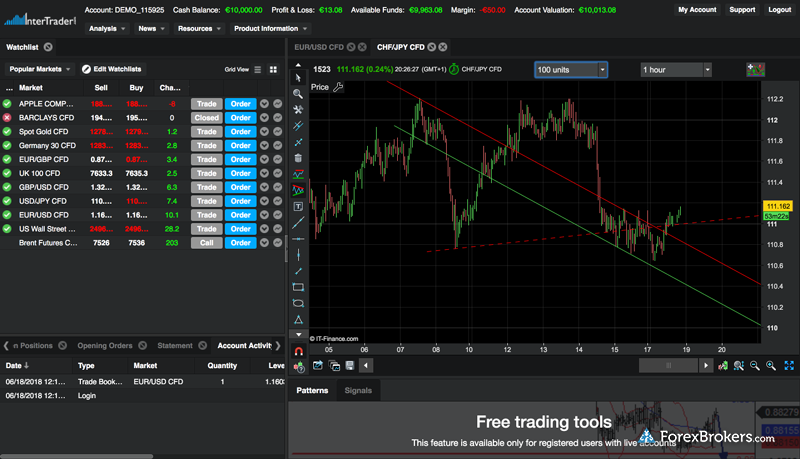
Task: Choose the vertical line drawing tool
Action: [x=298, y=255]
